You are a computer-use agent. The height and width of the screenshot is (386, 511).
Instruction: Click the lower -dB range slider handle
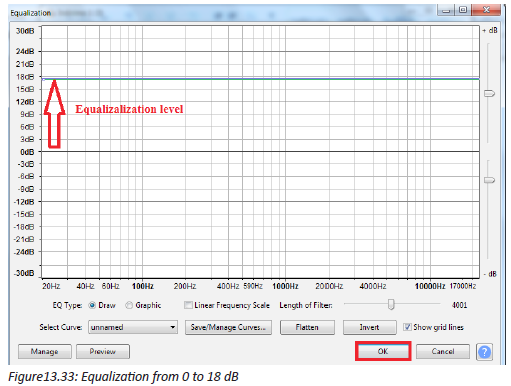[x=489, y=180]
